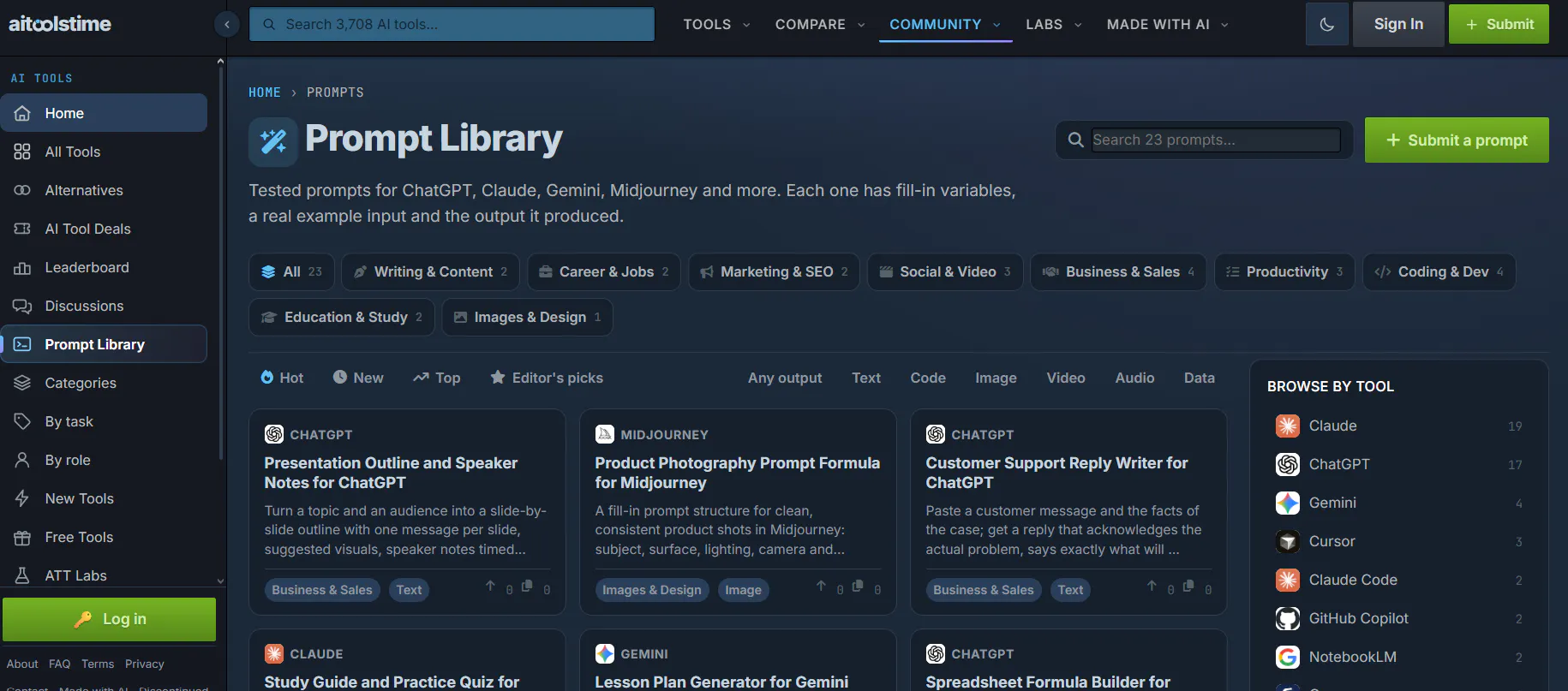This screenshot has height=691, width=1568.
Task: Select the Image output filter
Action: (996, 378)
